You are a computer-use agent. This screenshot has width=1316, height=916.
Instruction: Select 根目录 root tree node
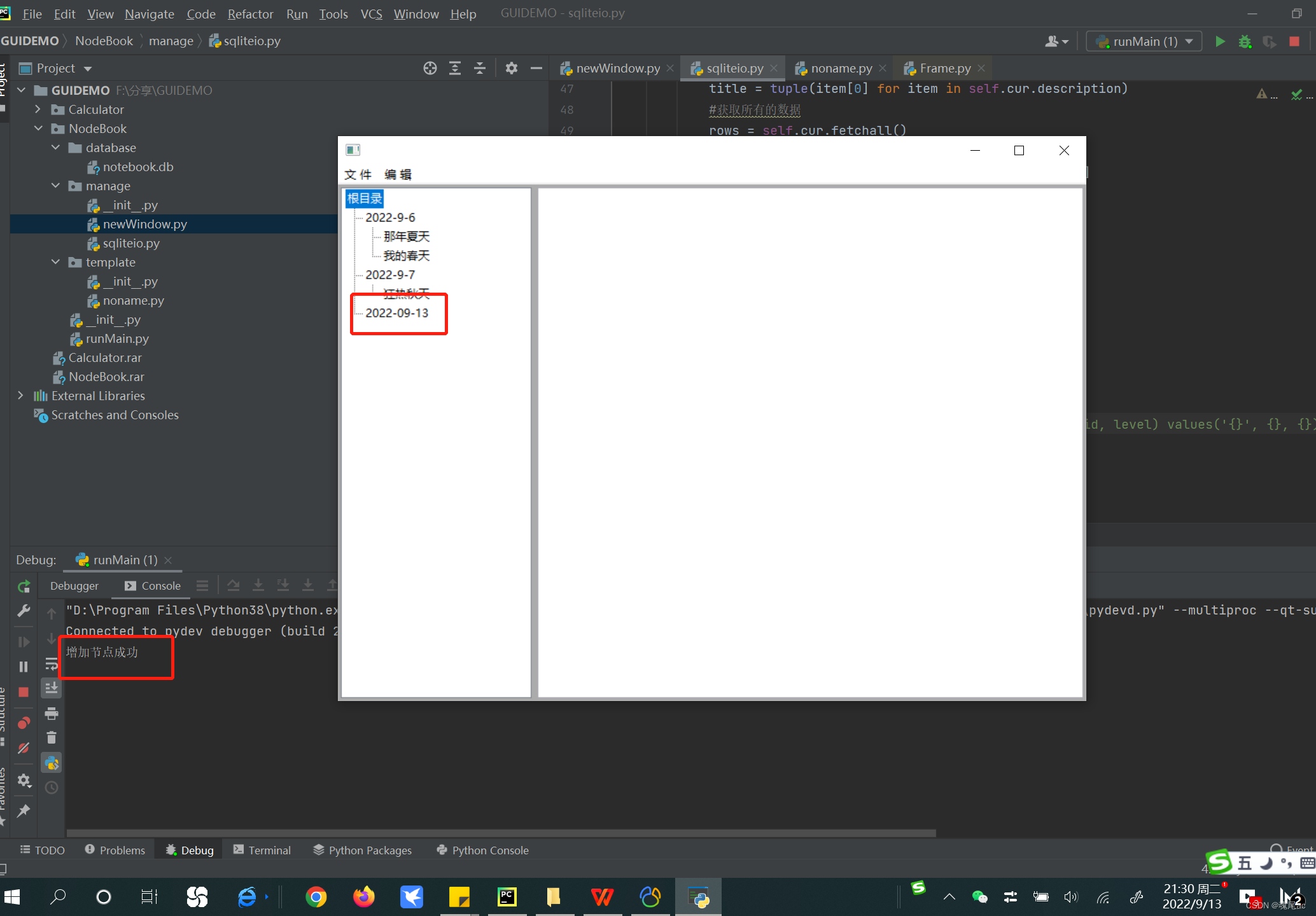point(365,198)
